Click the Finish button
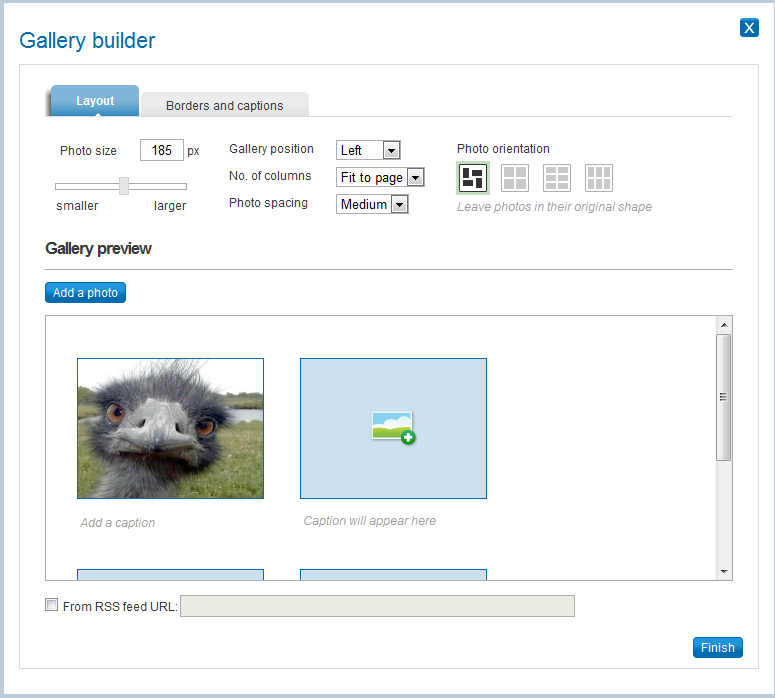The width and height of the screenshot is (775, 698). tap(717, 647)
